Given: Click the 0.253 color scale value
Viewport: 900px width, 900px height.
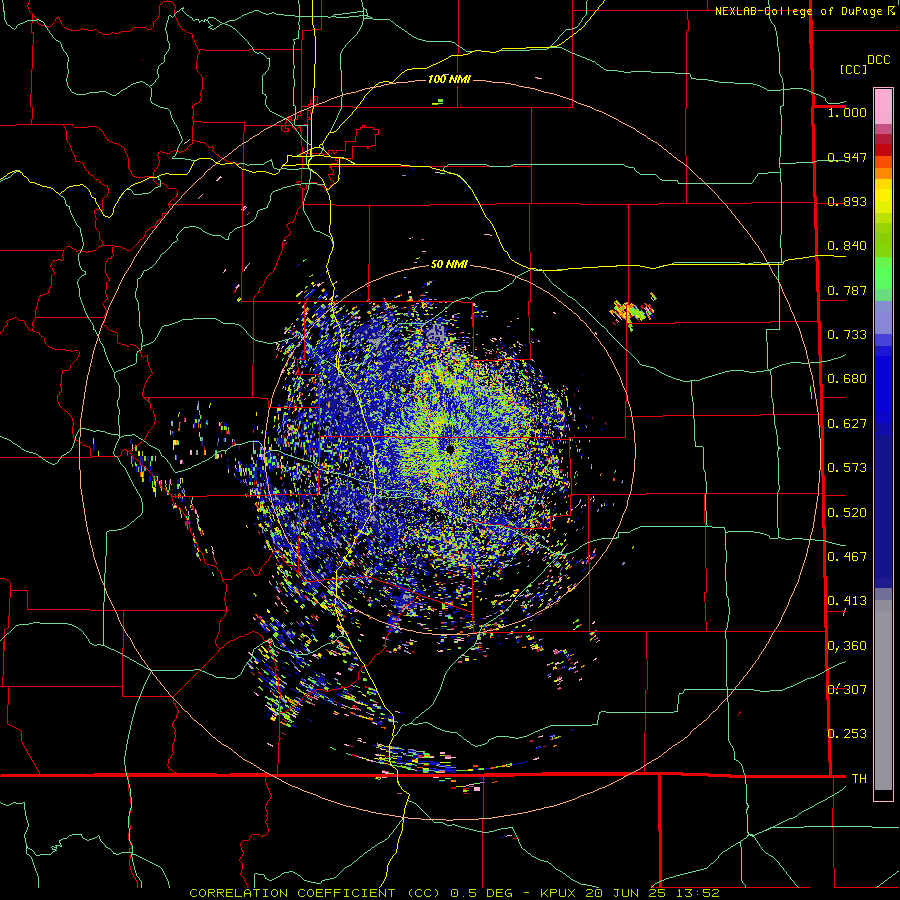Looking at the screenshot, I should [847, 734].
